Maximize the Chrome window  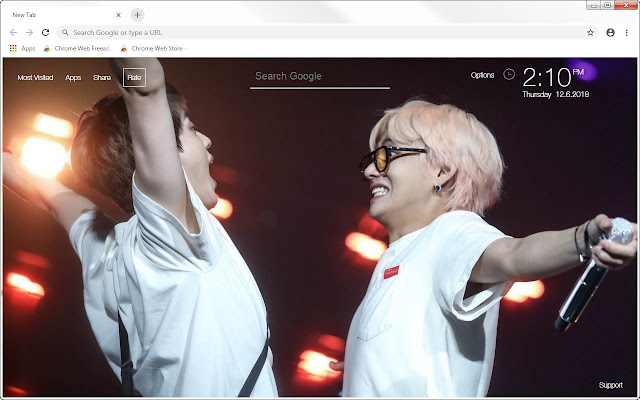(x=607, y=5)
